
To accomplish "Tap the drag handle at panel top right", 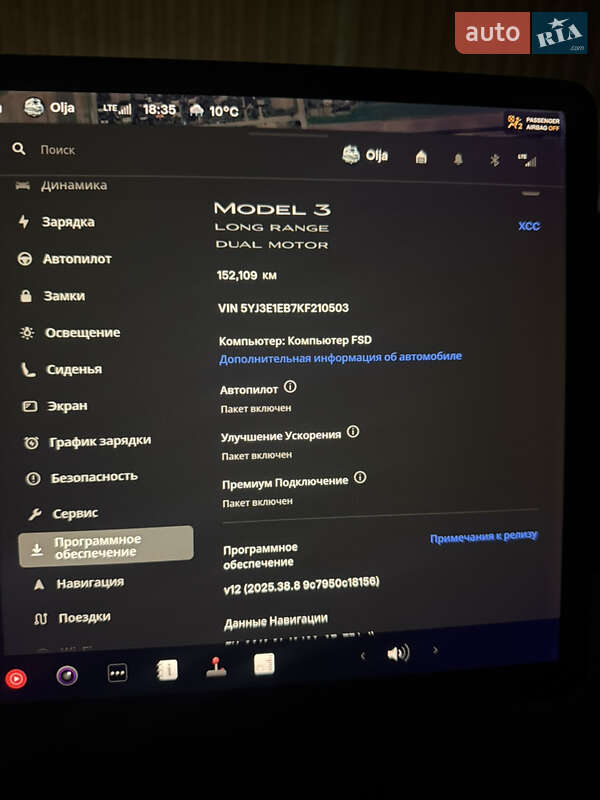I will tap(531, 193).
